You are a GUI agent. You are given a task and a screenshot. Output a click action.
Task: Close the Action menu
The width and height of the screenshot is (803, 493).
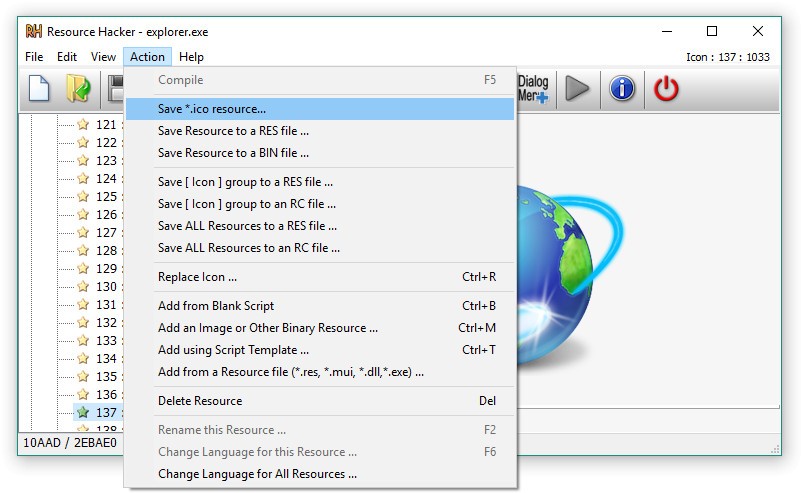tap(147, 57)
